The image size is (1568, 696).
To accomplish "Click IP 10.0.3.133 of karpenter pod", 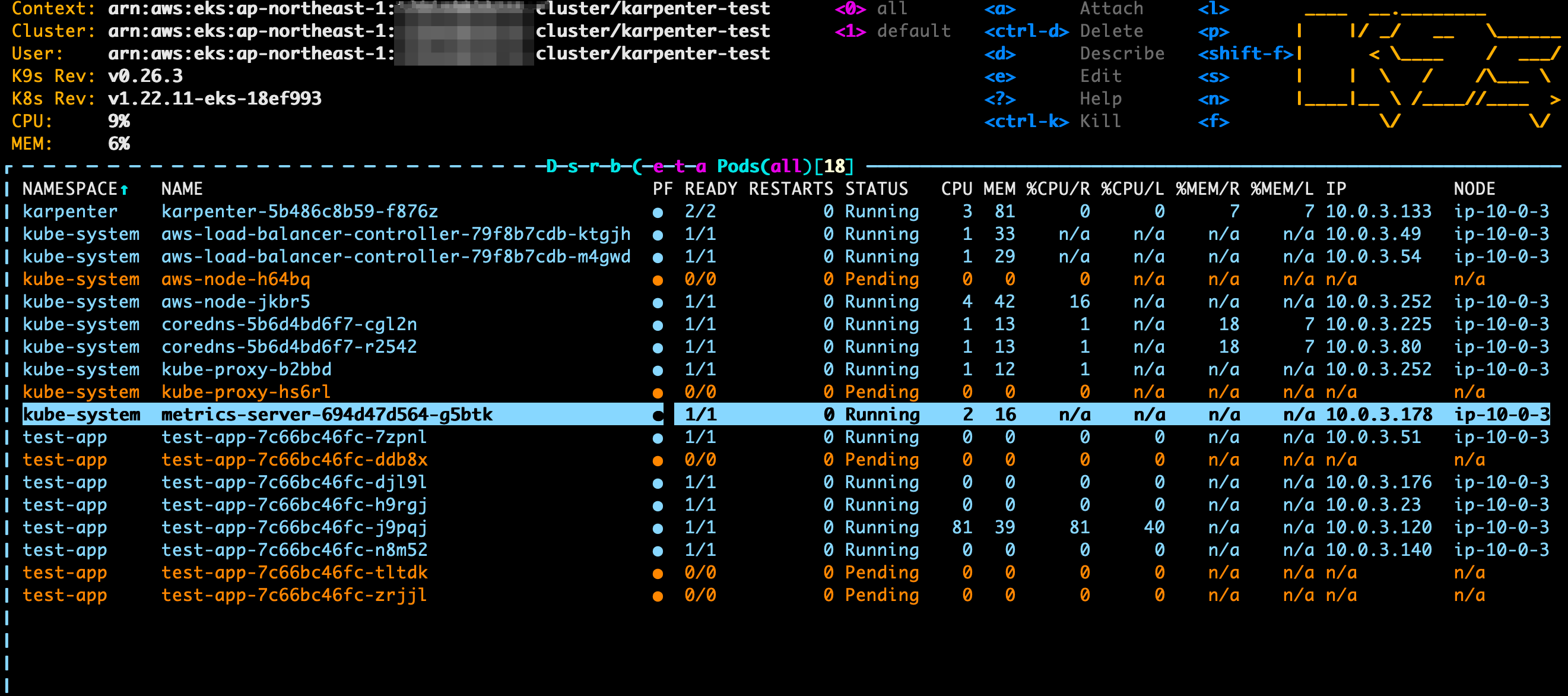I will [1378, 212].
